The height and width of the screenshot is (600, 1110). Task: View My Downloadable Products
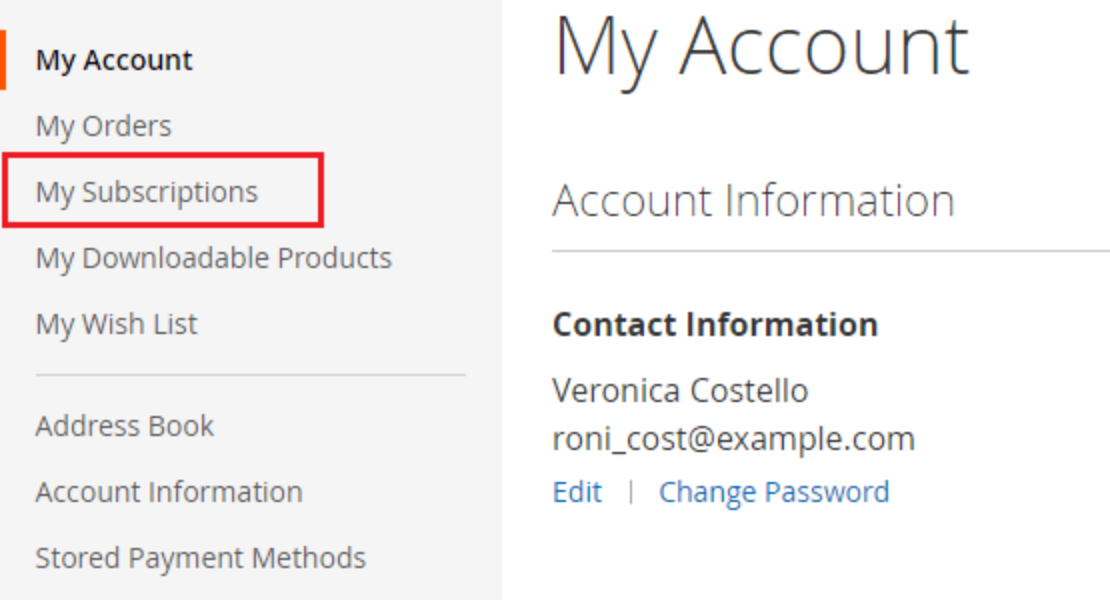pyautogui.click(x=213, y=258)
